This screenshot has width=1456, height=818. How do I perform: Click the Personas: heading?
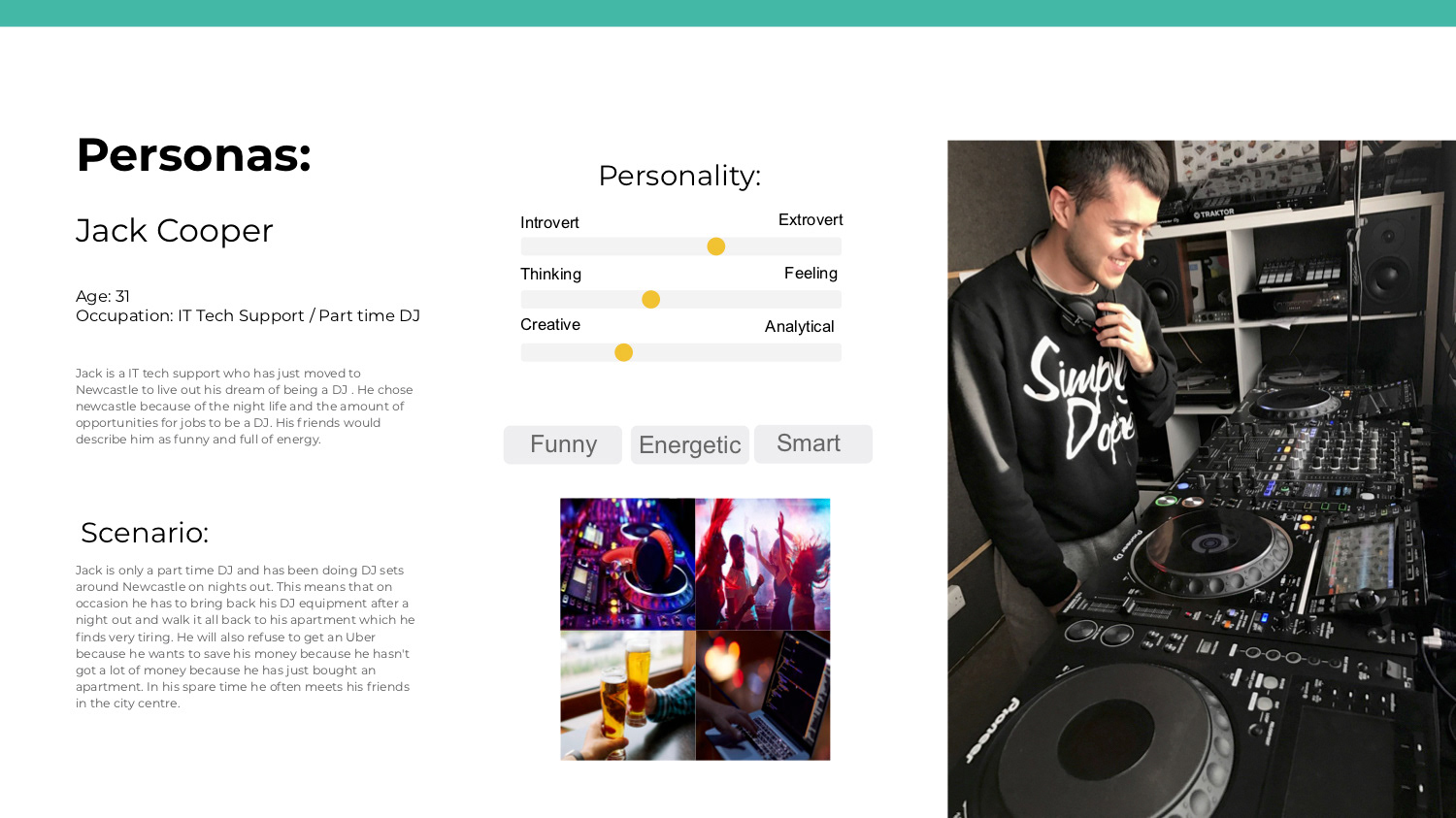(194, 155)
